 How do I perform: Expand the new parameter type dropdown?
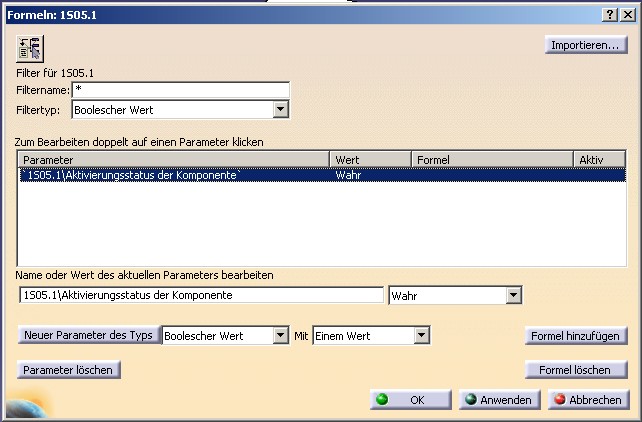pos(280,336)
